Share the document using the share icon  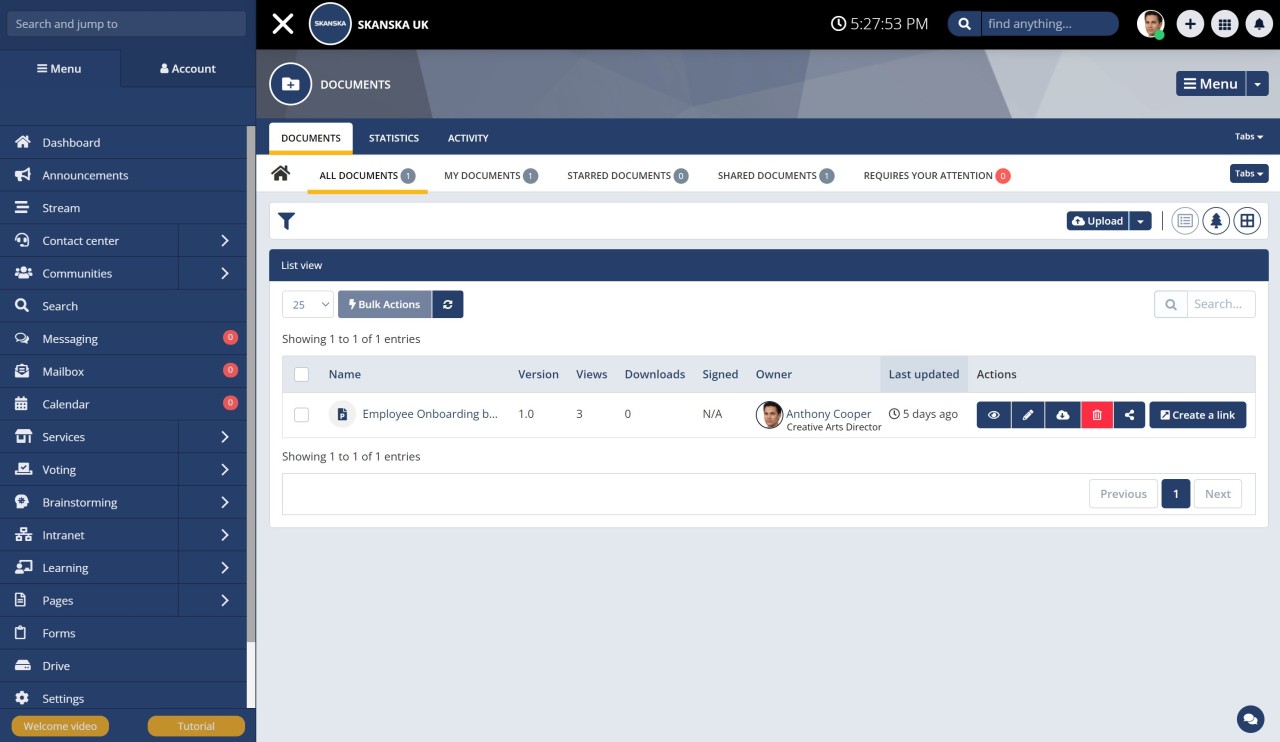tap(1130, 415)
